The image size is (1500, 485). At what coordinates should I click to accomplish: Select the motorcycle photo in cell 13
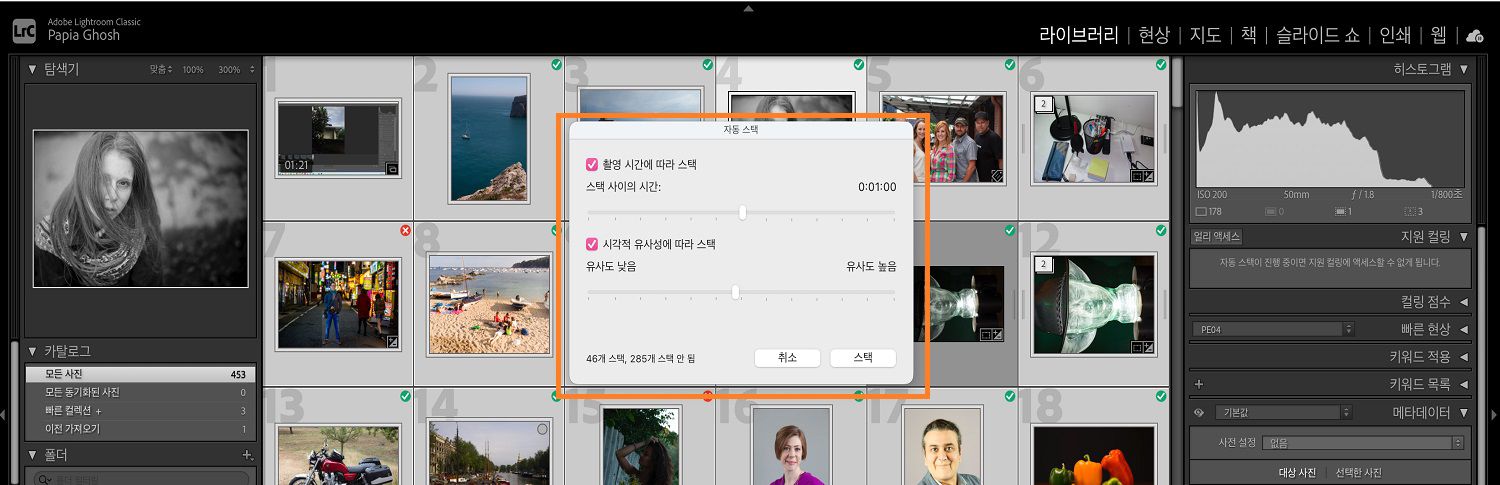coord(338,454)
